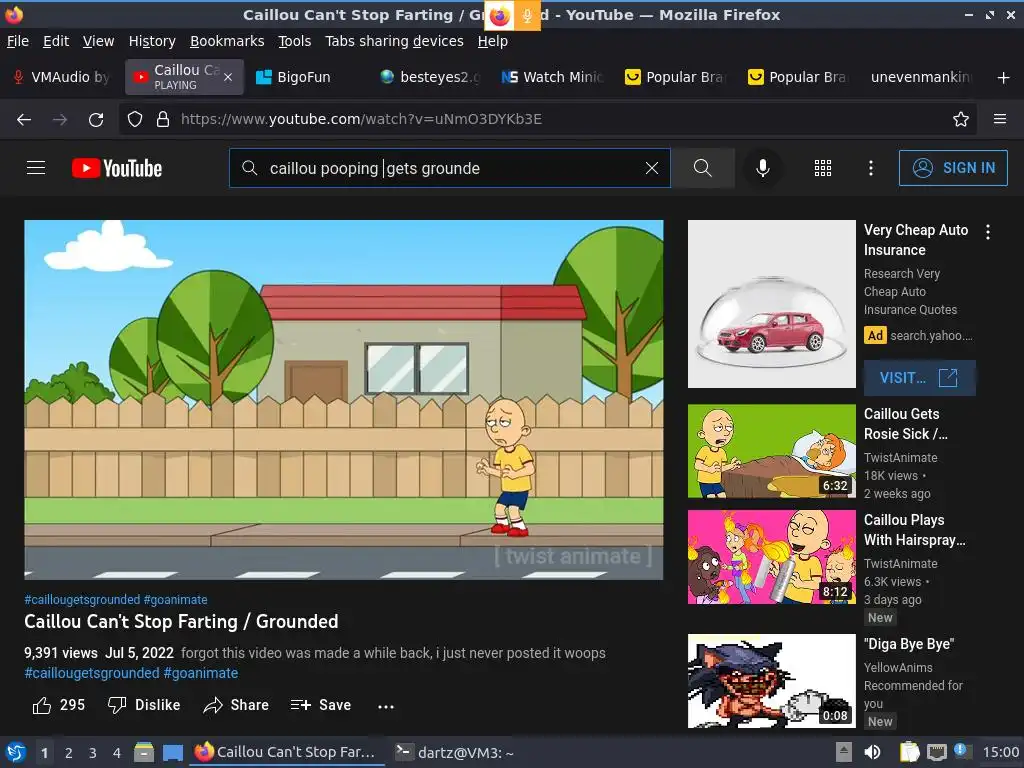
Task: Open the View menu
Action: pyautogui.click(x=99, y=41)
